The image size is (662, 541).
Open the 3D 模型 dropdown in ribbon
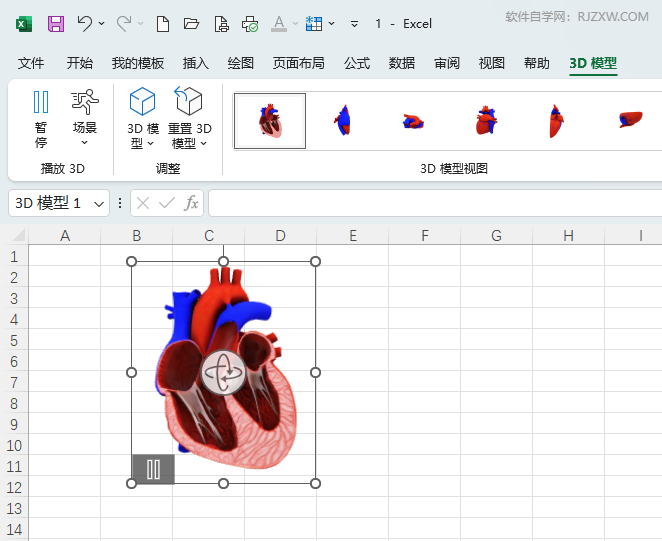click(142, 117)
